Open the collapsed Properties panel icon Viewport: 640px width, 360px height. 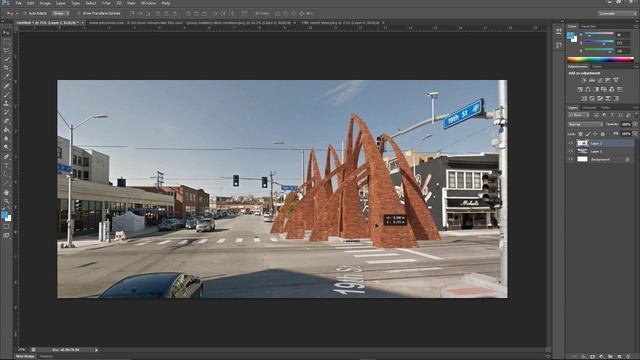click(x=559, y=45)
